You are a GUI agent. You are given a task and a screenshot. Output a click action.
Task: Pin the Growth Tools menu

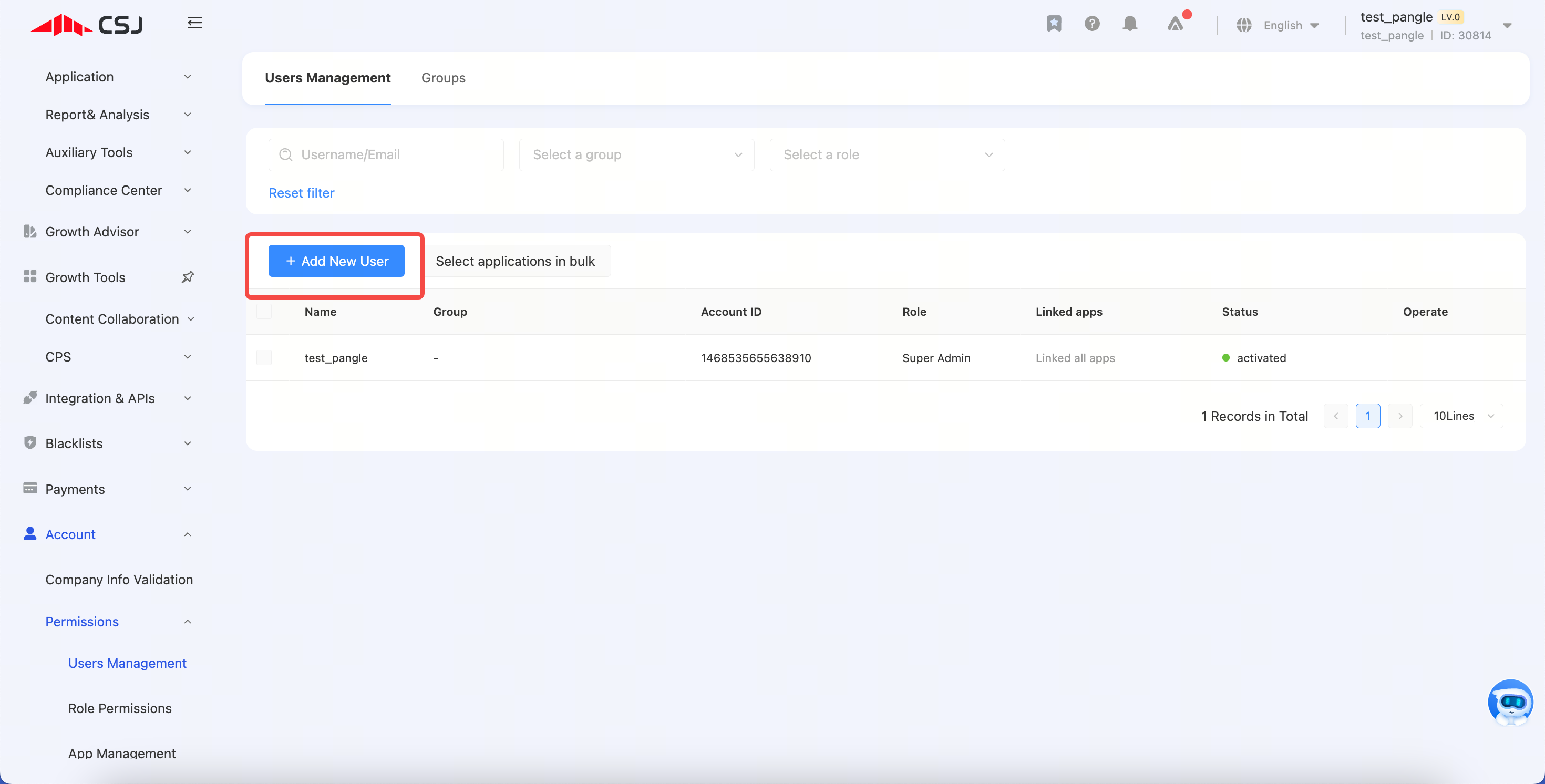point(188,276)
